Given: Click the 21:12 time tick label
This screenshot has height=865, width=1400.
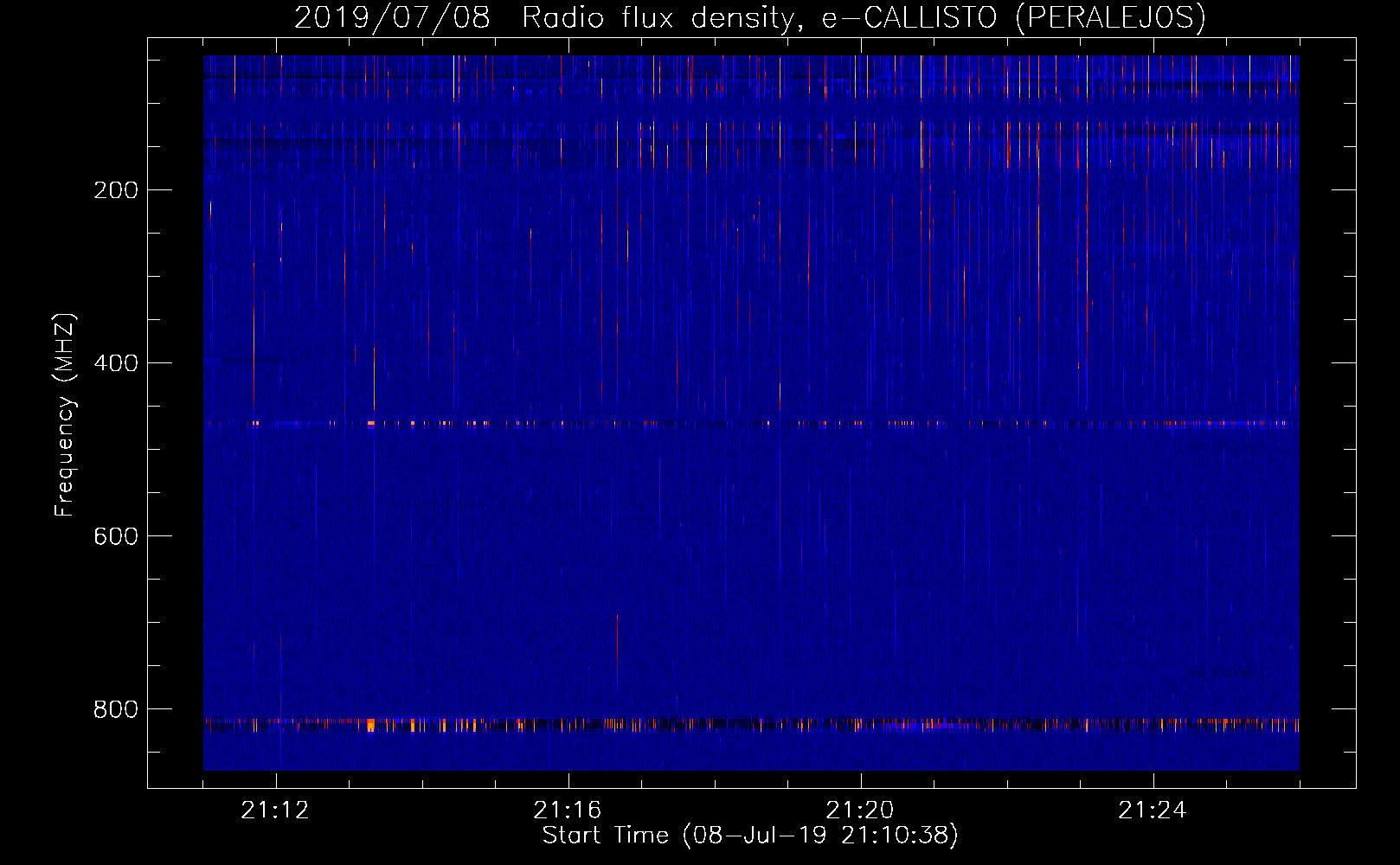Looking at the screenshot, I should click(x=275, y=811).
